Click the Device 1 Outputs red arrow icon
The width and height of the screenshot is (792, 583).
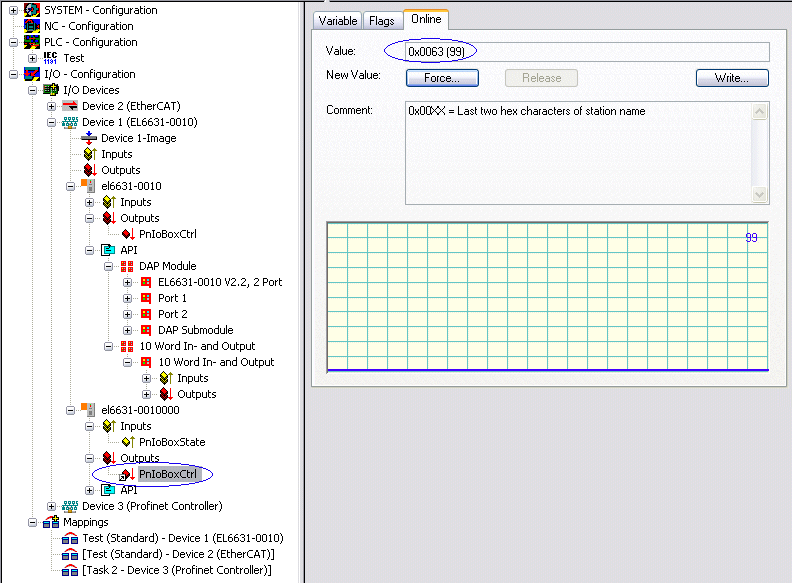[90, 170]
